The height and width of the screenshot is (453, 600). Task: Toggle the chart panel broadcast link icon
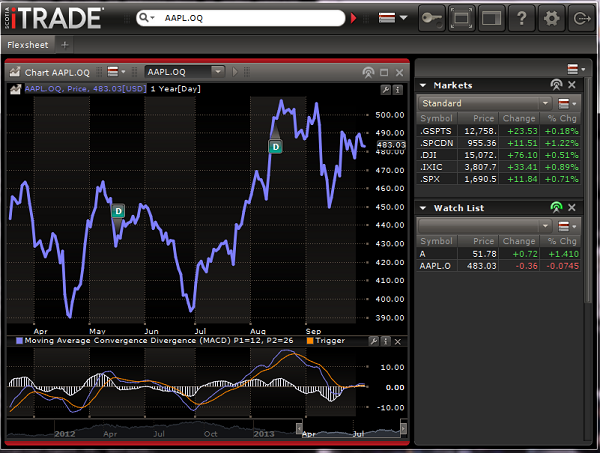(x=368, y=72)
